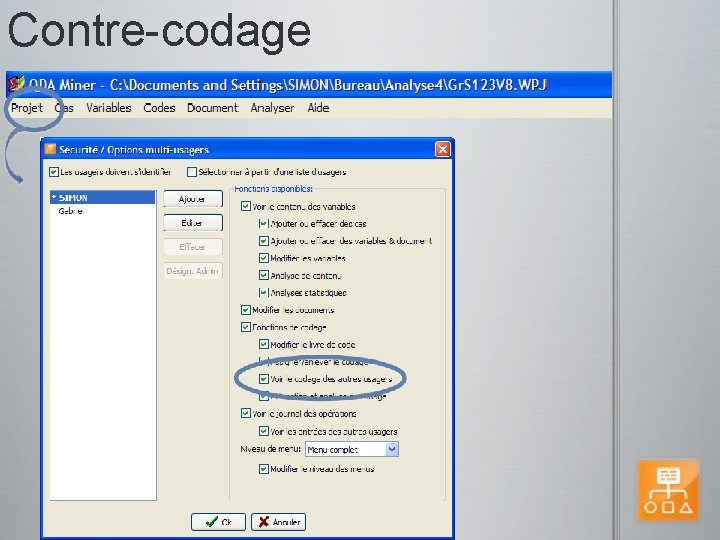This screenshot has height=540, width=720.
Task: Click the Désign. Admin button
Action: tap(193, 271)
